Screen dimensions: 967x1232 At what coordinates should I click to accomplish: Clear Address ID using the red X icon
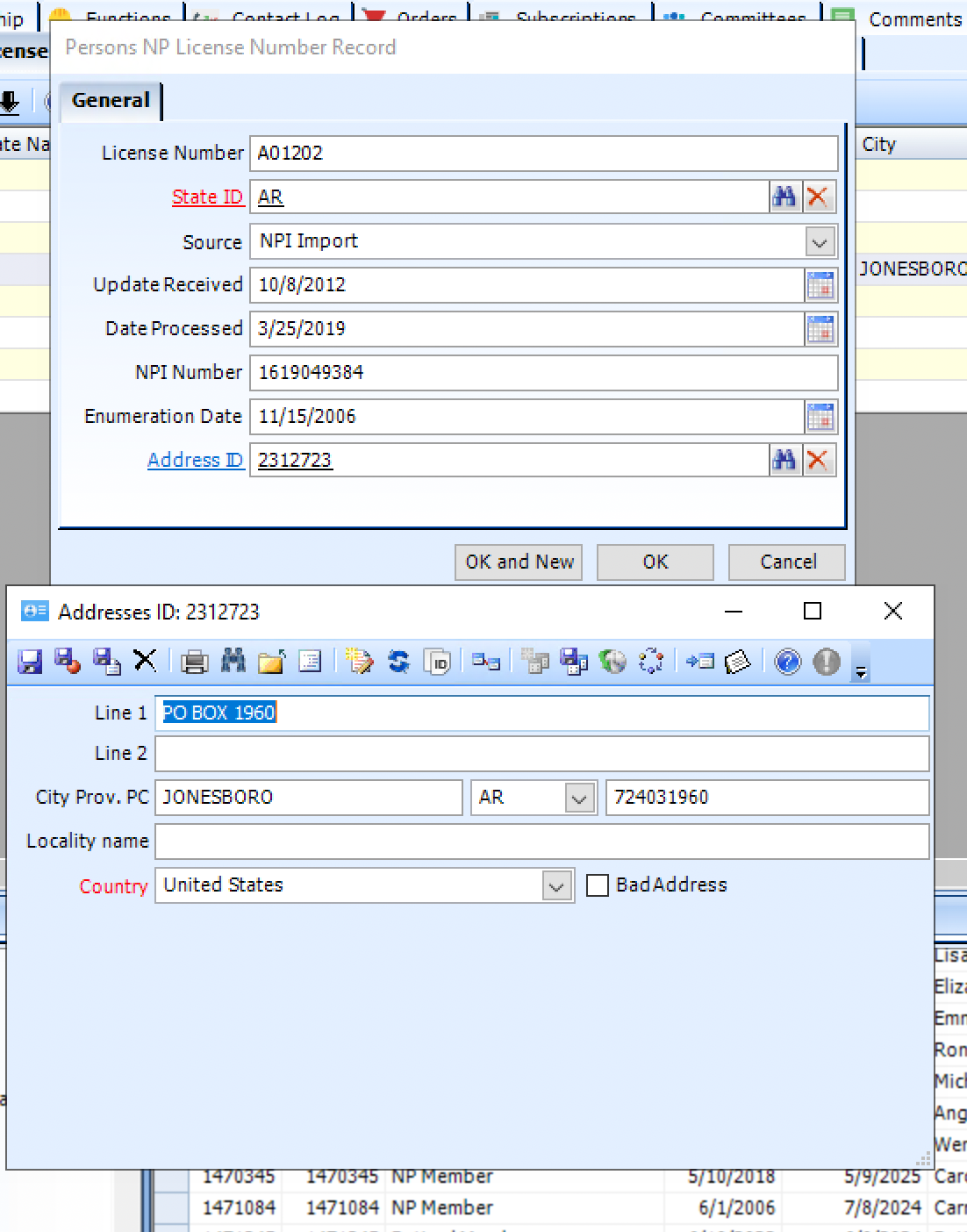pyautogui.click(x=819, y=459)
